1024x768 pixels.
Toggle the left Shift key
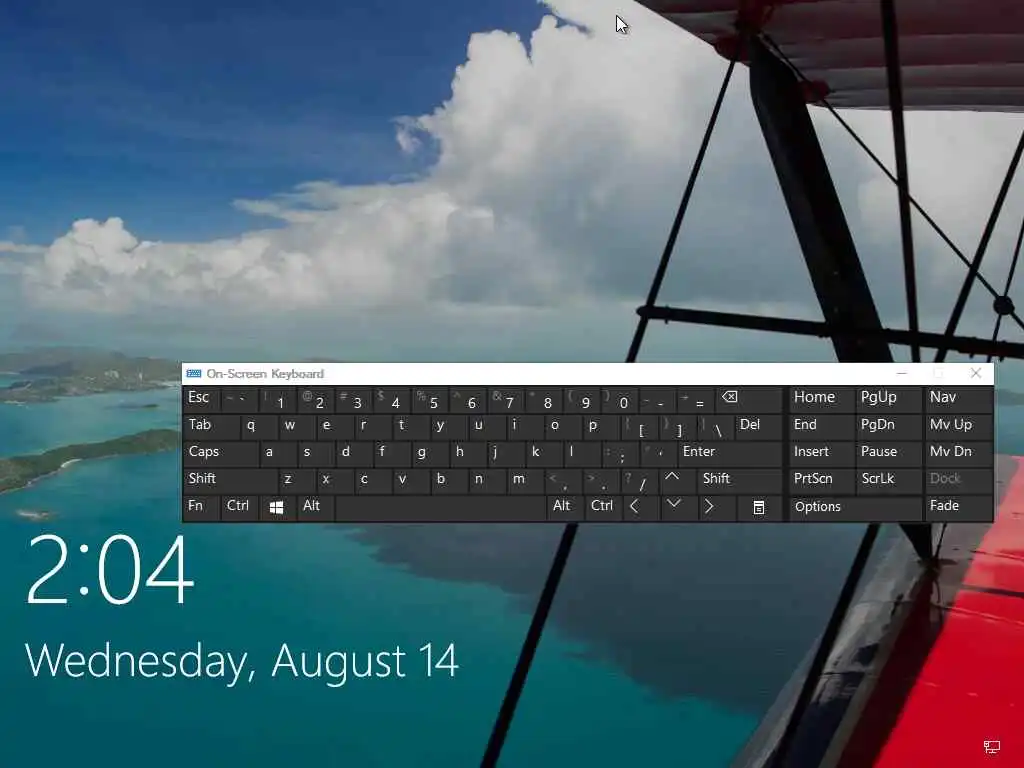pos(231,480)
